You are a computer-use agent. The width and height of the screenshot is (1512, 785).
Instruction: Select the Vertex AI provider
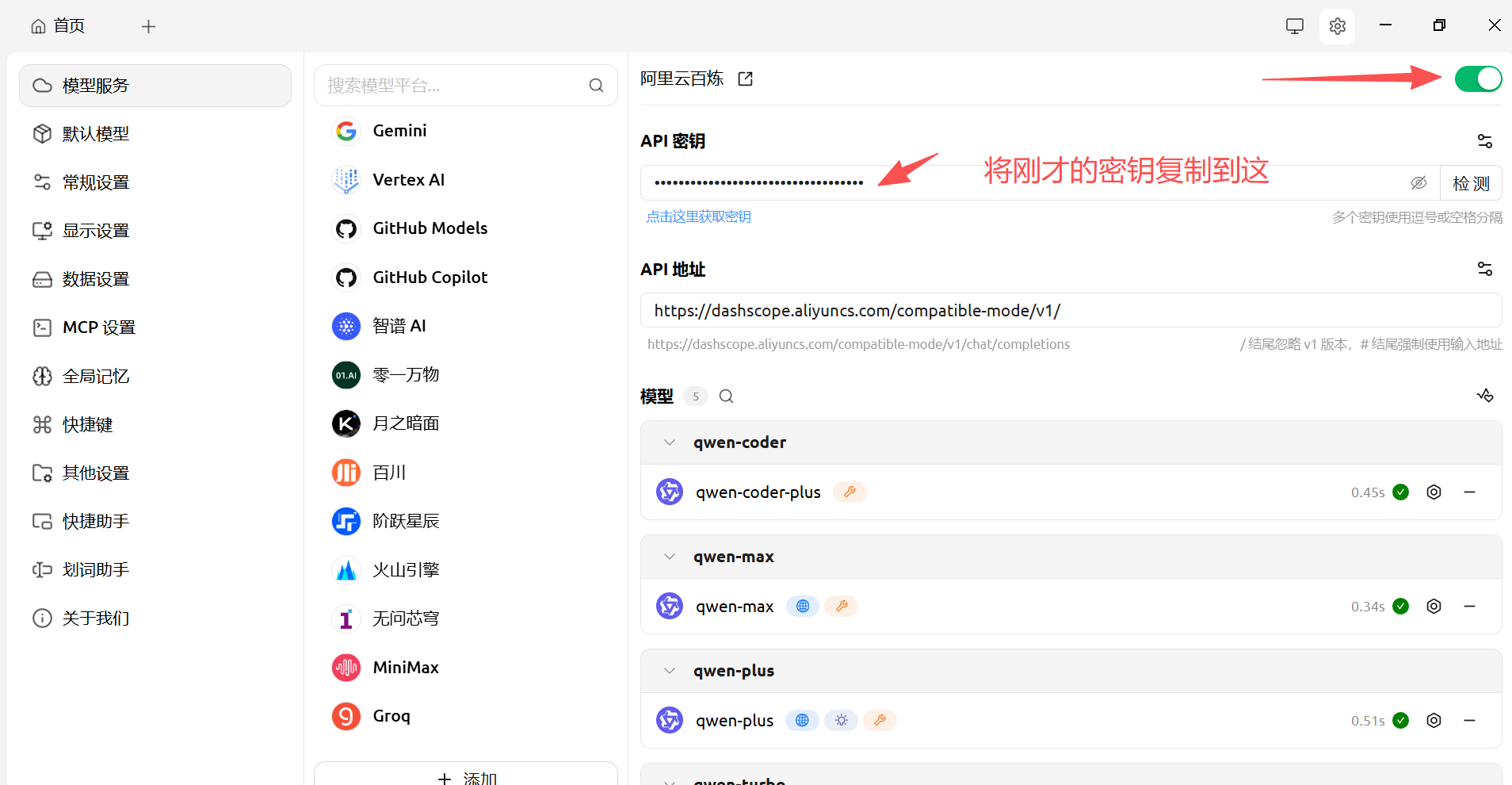tap(466, 180)
